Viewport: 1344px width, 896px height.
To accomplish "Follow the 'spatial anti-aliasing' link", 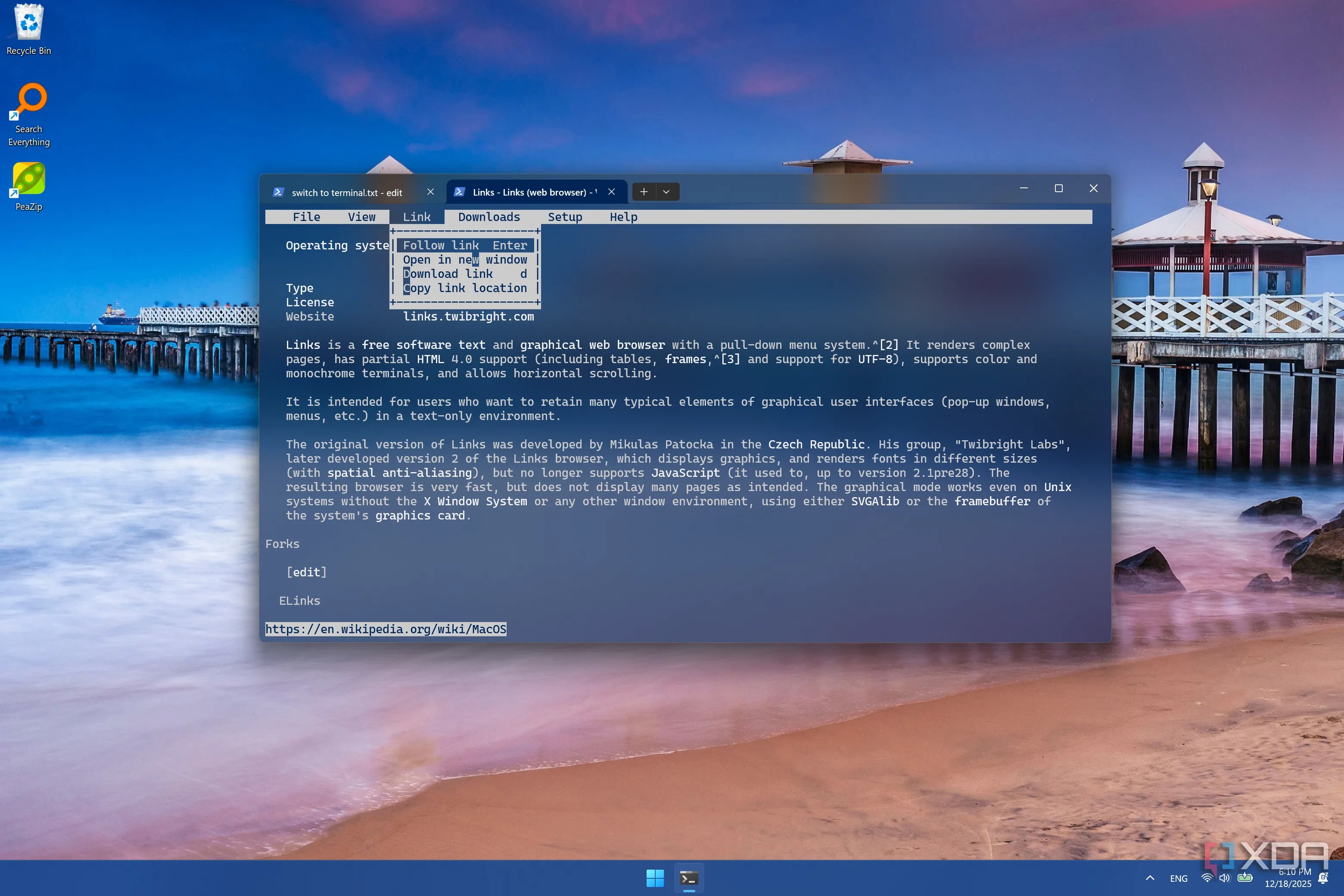I will coord(400,473).
